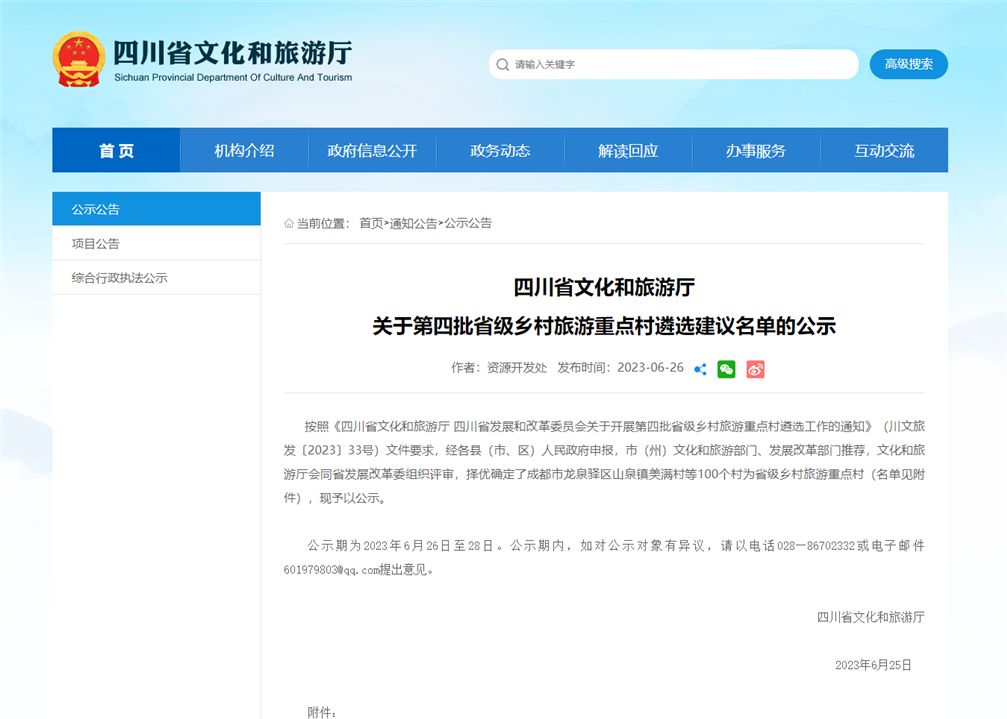Open 解读回应 navigation item
Image resolution: width=1007 pixels, height=719 pixels.
pyautogui.click(x=628, y=151)
